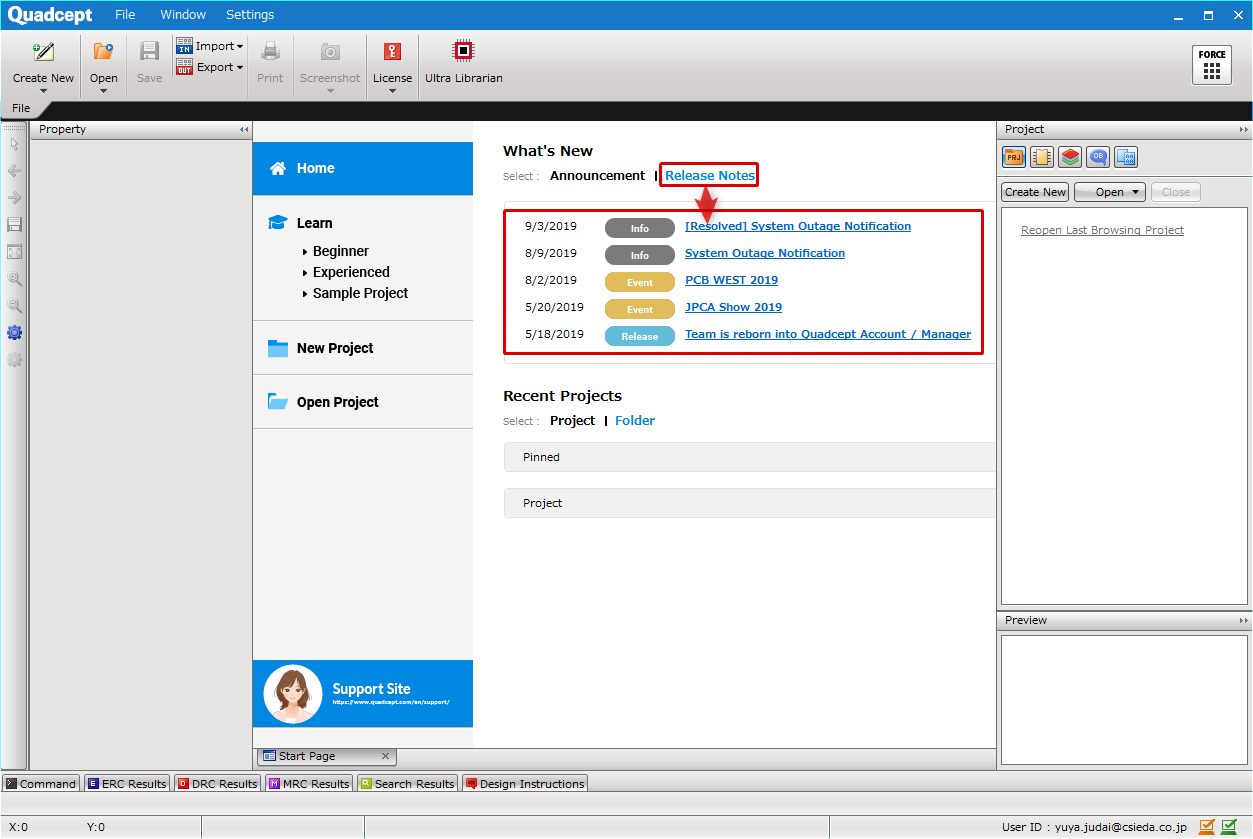This screenshot has height=839, width=1253.
Task: Expand the Screenshot dropdown arrow
Action: point(330,91)
